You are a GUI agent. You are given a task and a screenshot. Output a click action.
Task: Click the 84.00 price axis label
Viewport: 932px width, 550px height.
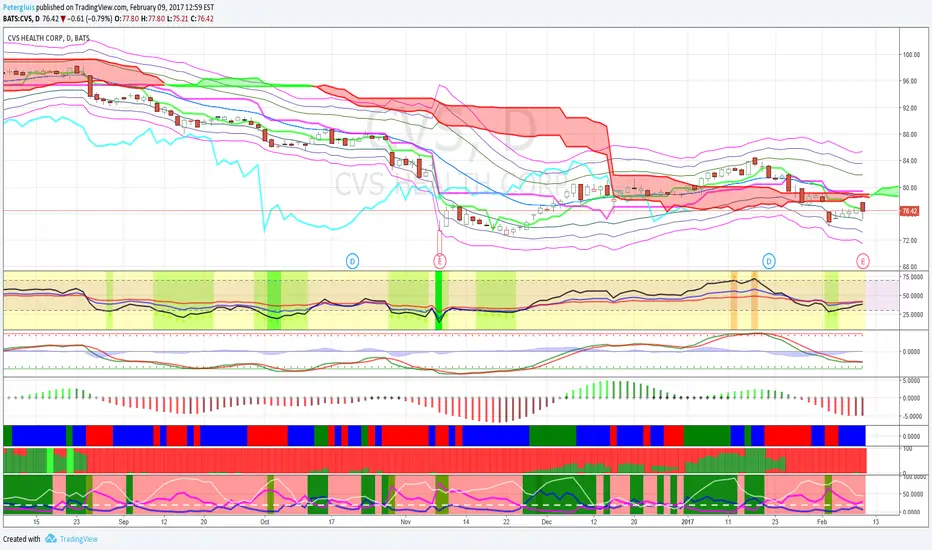click(910, 161)
